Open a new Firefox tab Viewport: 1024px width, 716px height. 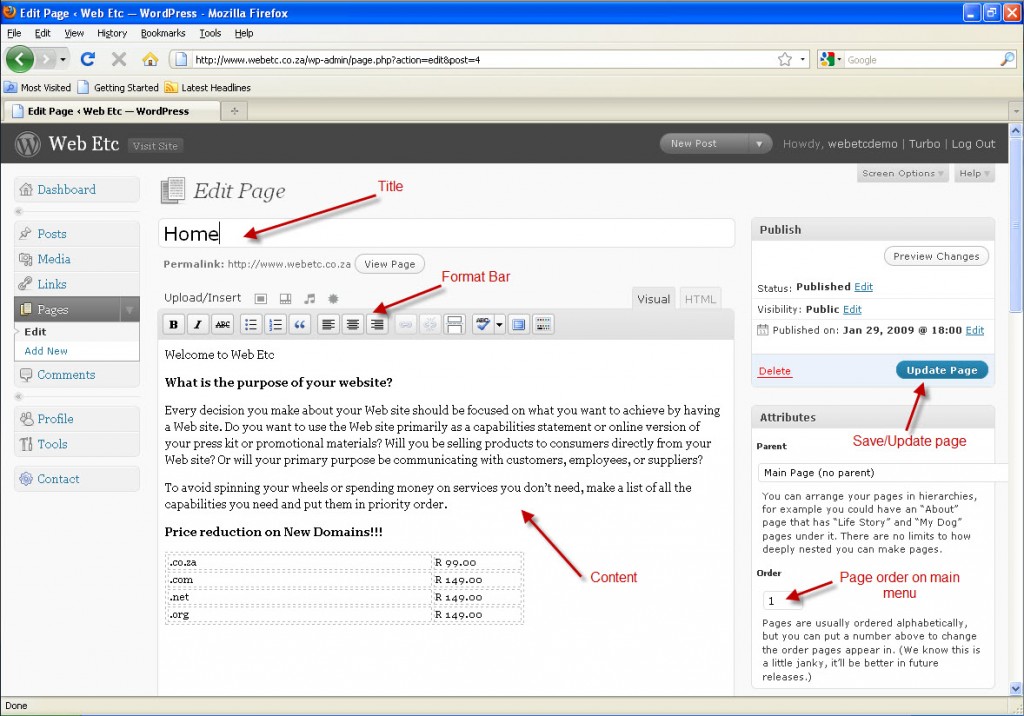pyautogui.click(x=234, y=111)
